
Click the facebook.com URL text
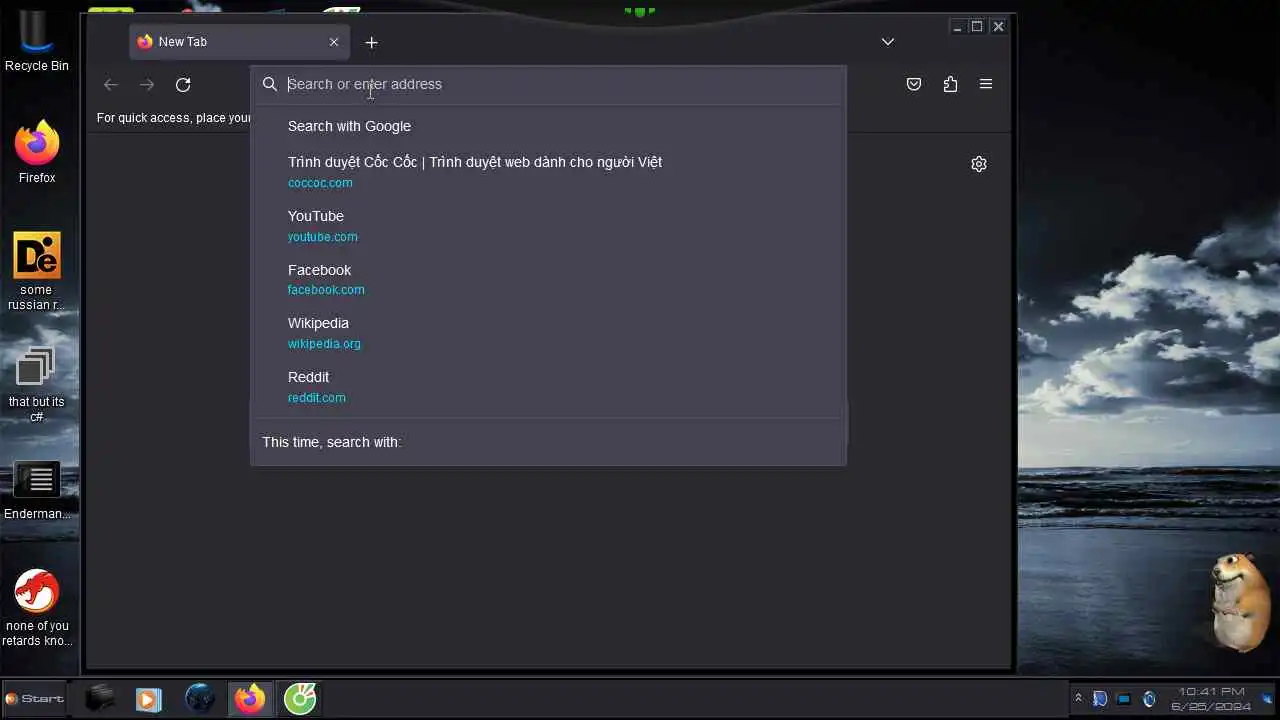click(326, 290)
